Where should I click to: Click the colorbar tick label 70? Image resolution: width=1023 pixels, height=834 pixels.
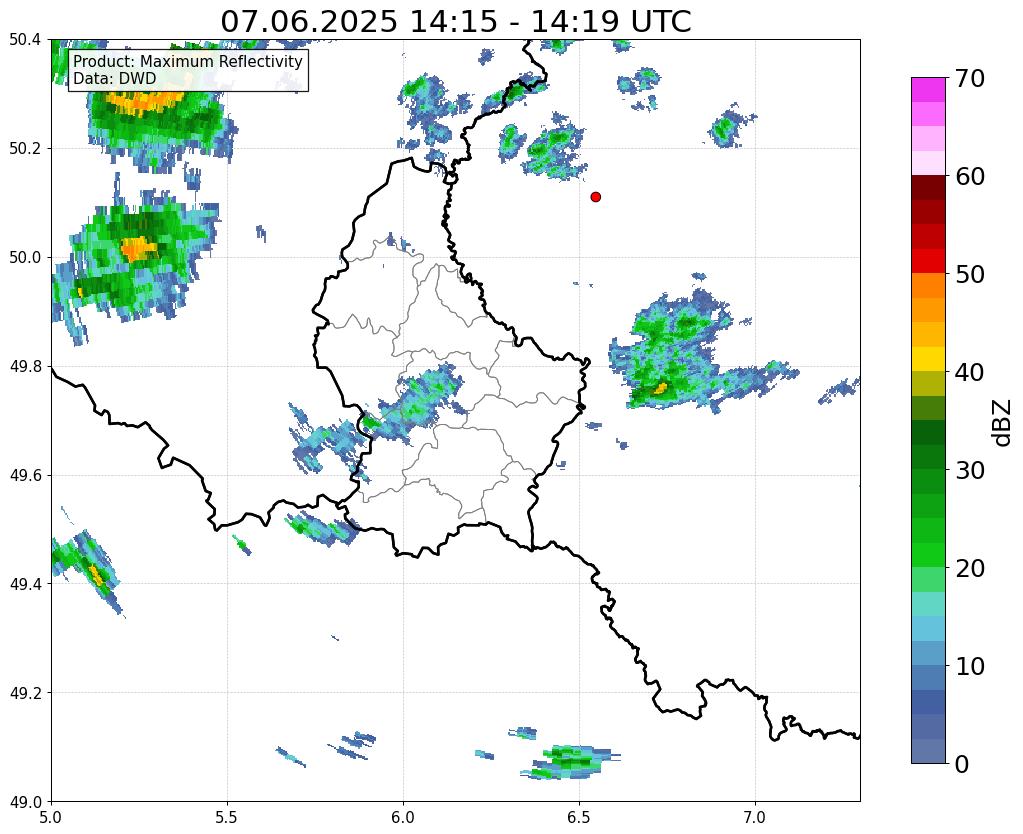[970, 78]
